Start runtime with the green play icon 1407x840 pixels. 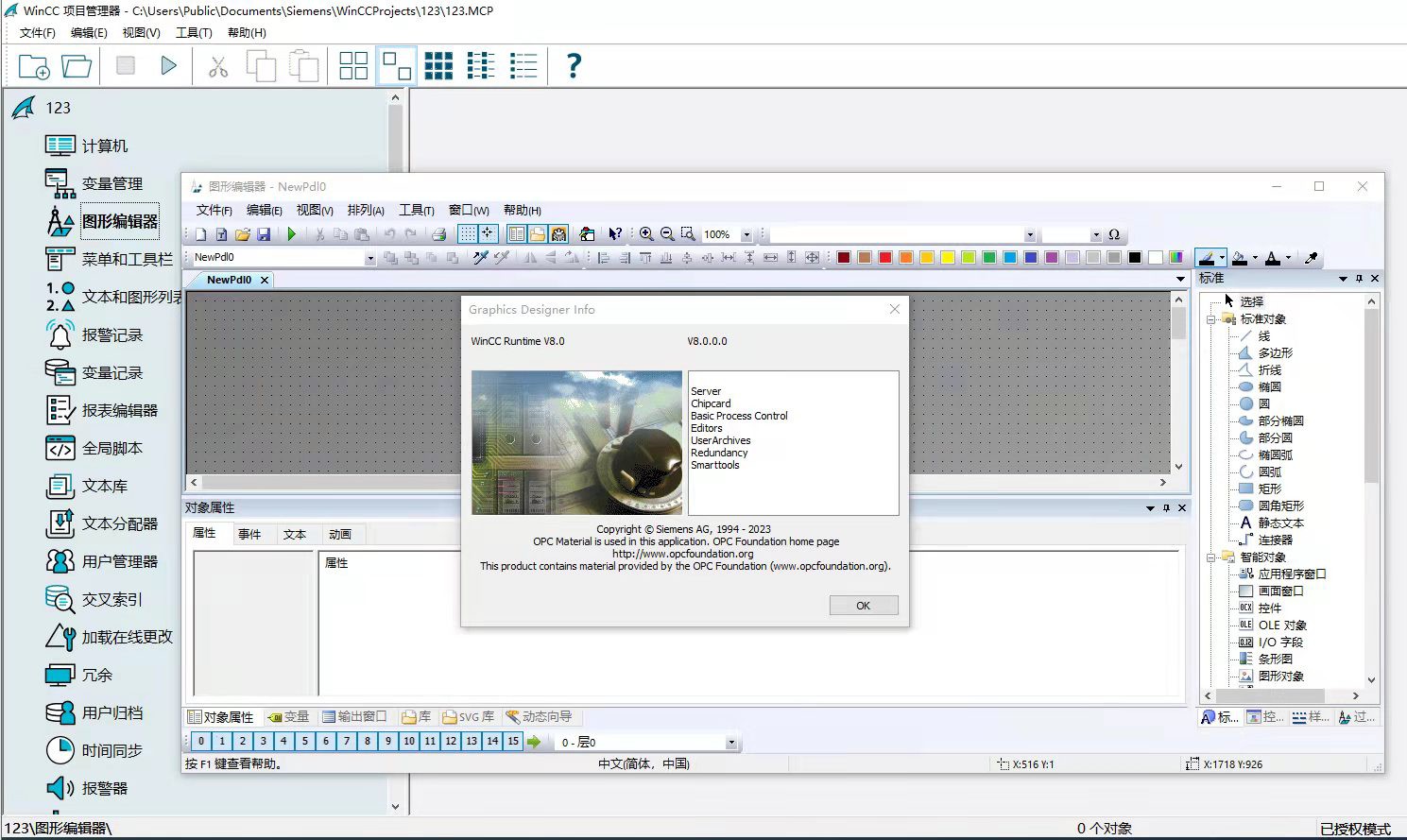[292, 234]
